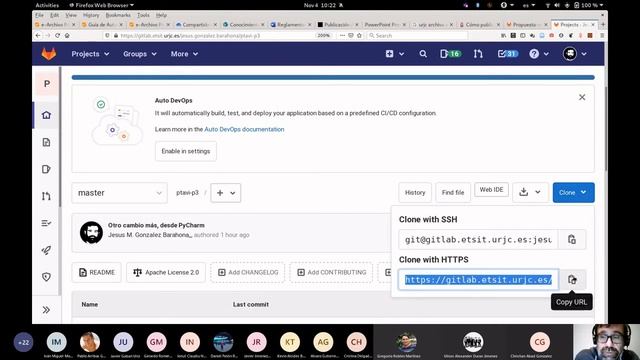640x360 pixels.
Task: Click the Firefox back arrow
Action: coord(38,36)
